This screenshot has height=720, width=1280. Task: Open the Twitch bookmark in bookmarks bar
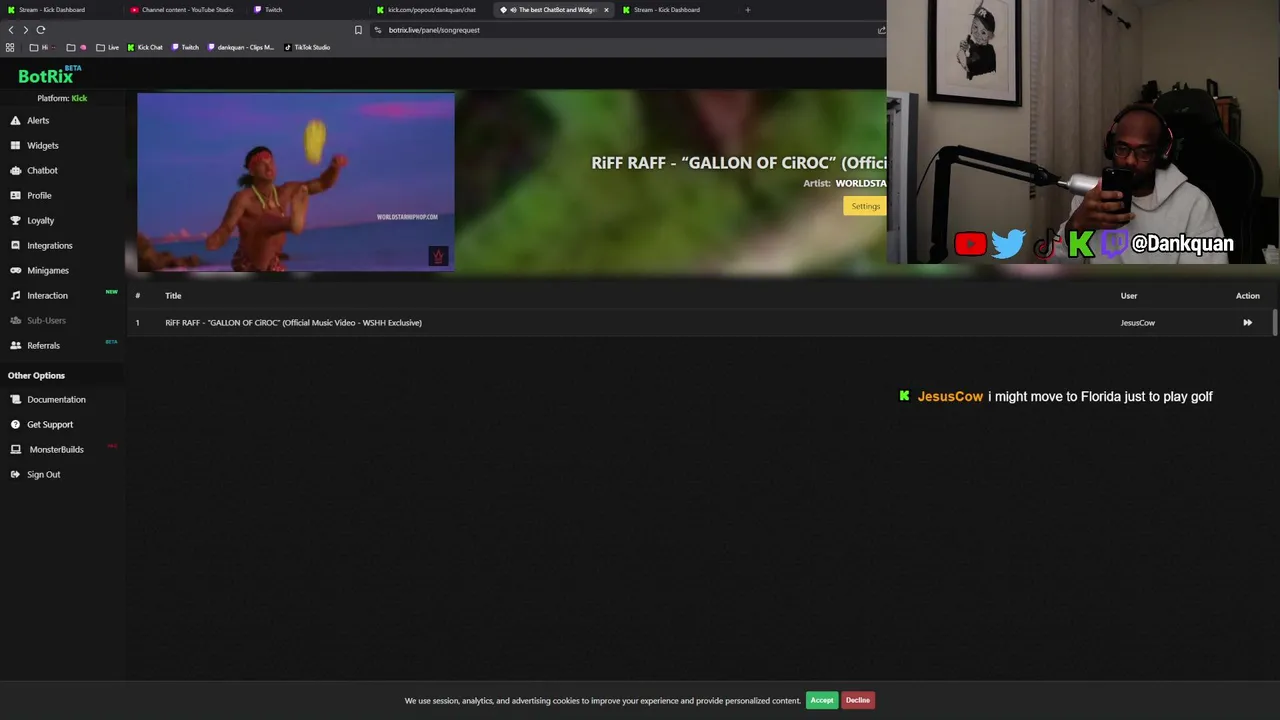tap(185, 47)
